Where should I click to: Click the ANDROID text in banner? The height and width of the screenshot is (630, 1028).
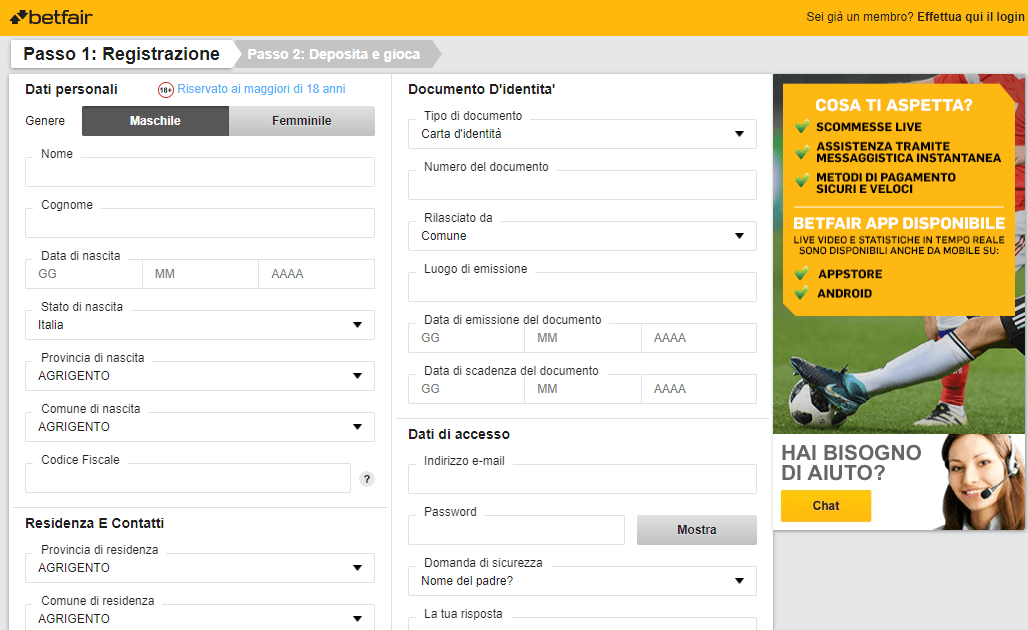(844, 294)
